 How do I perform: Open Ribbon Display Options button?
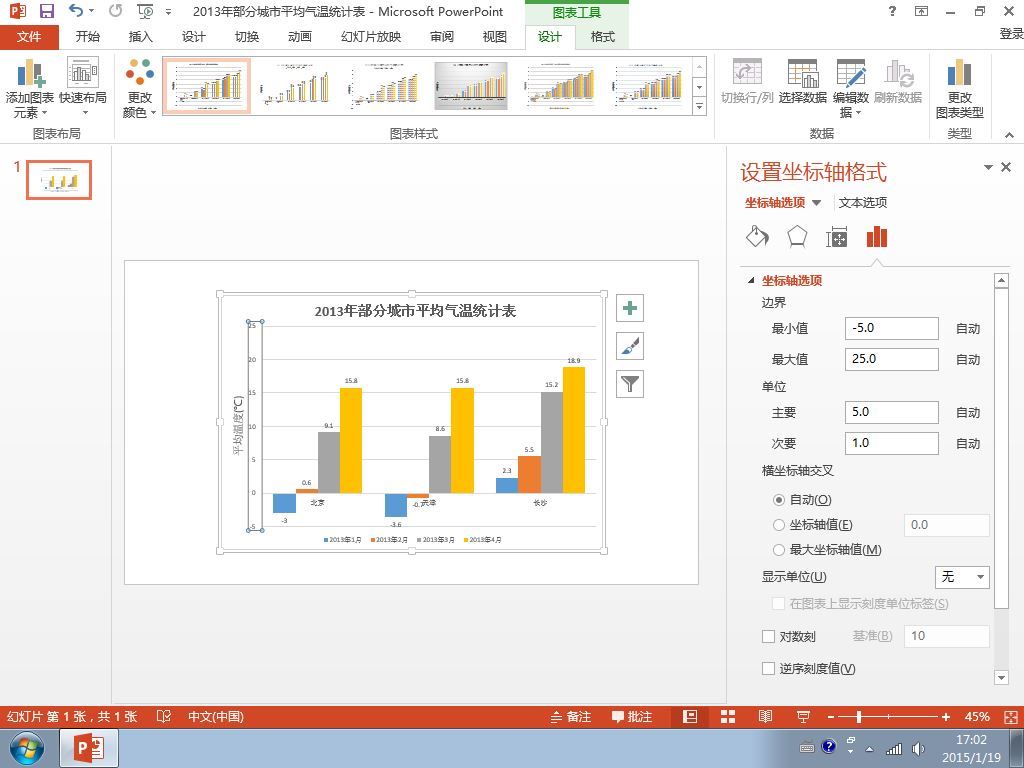[921, 11]
